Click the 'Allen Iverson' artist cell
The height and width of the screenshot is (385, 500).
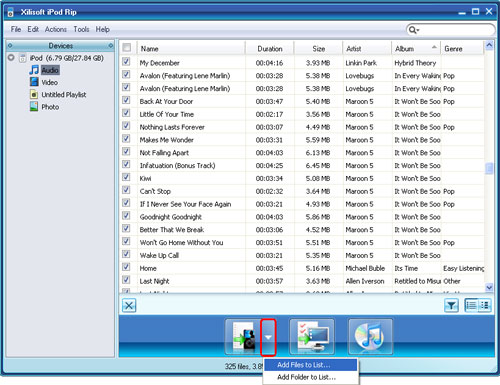point(365,281)
